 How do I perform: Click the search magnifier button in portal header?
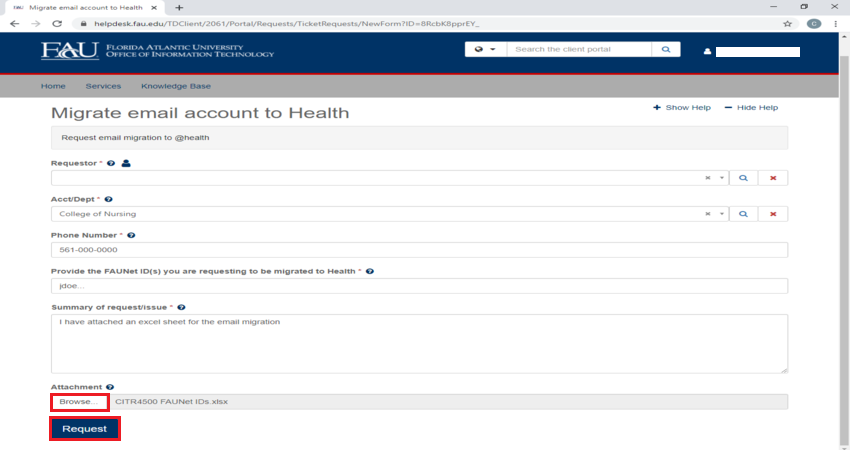pos(665,49)
